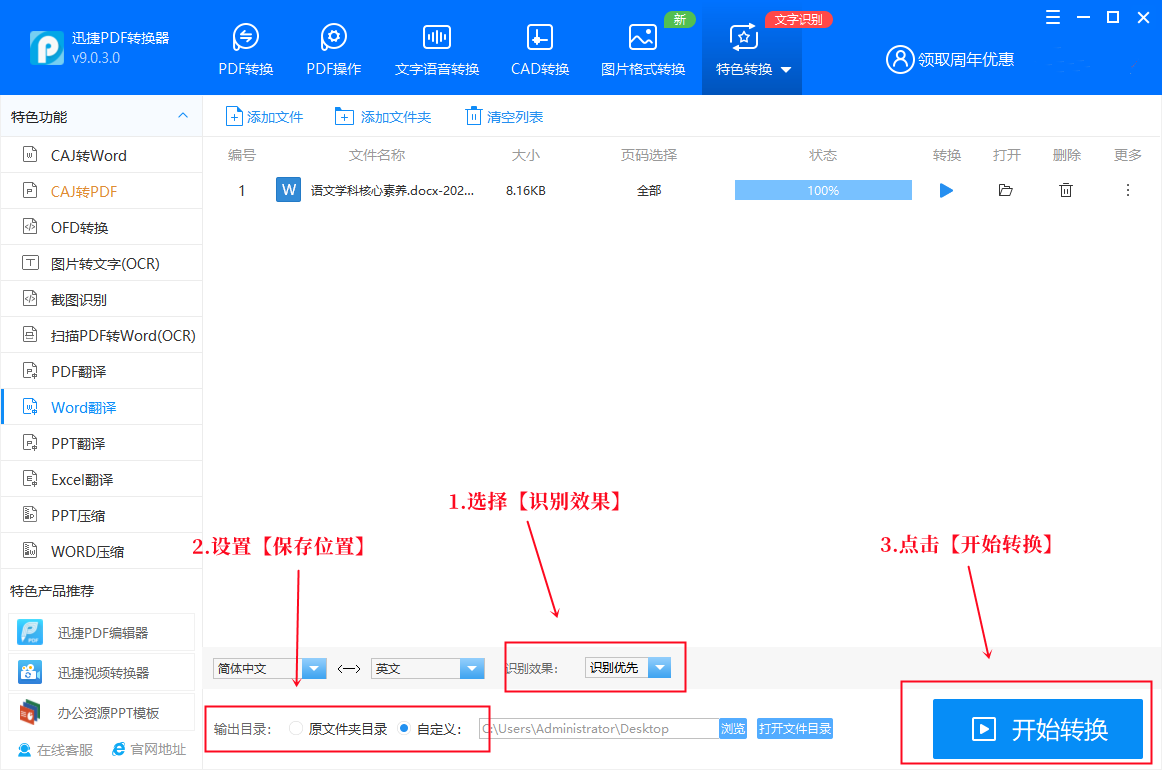Image resolution: width=1162 pixels, height=770 pixels.
Task: Open output folder icon for row 1
Action: [x=1006, y=190]
